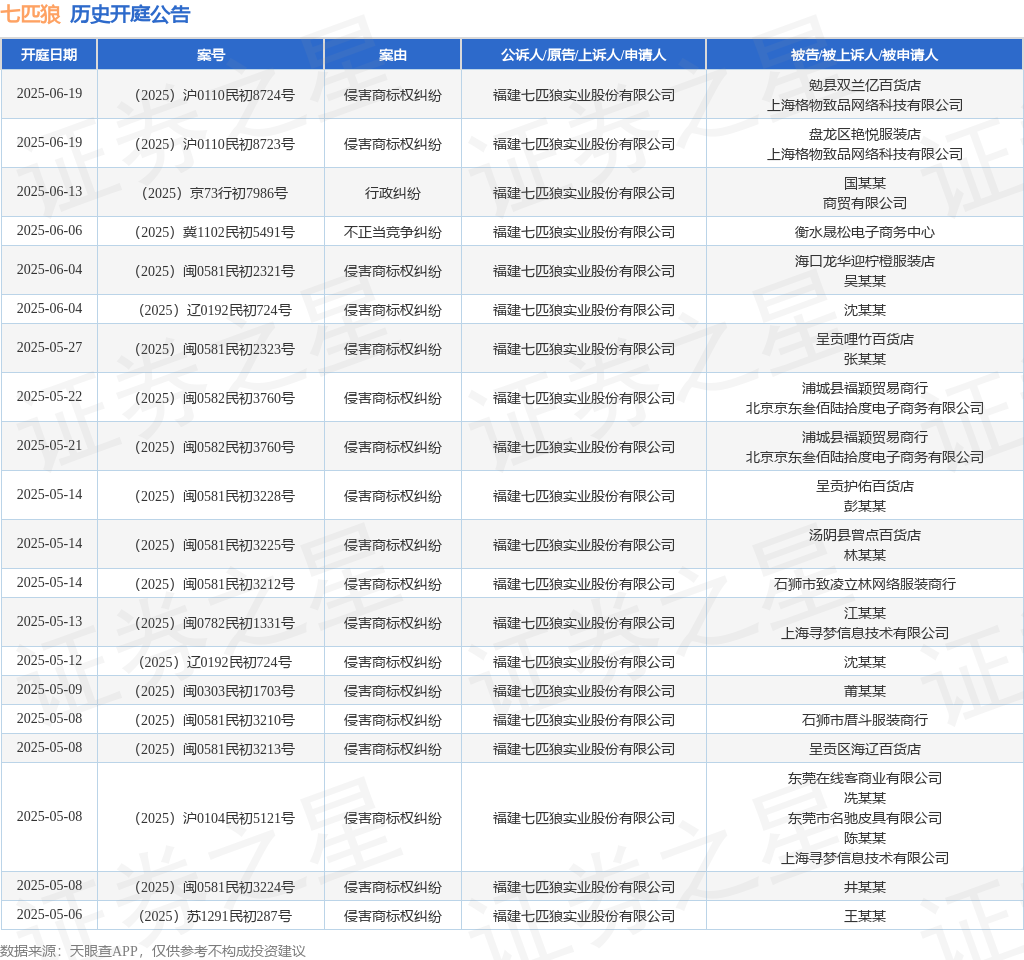Click the date 2025-05-27
This screenshot has width=1024, height=960.
coord(50,347)
